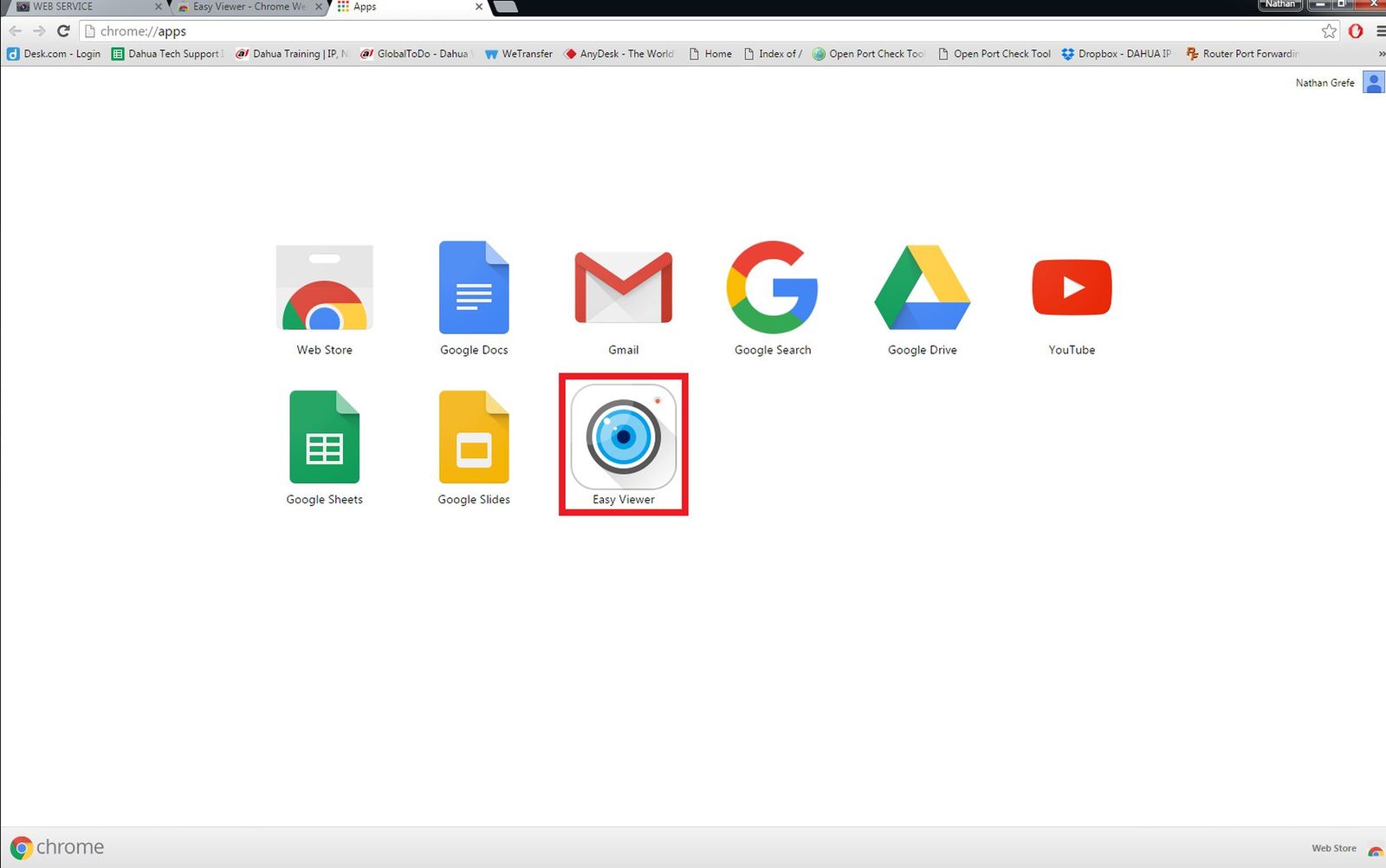Open the Desk.com - Login bookmark

point(54,54)
